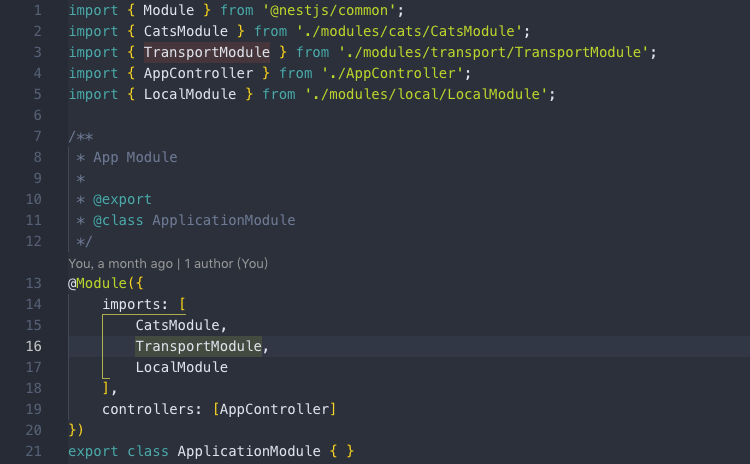Click 'ApplicationModule' class name on line 21
This screenshot has height=464, width=750.
pos(249,452)
